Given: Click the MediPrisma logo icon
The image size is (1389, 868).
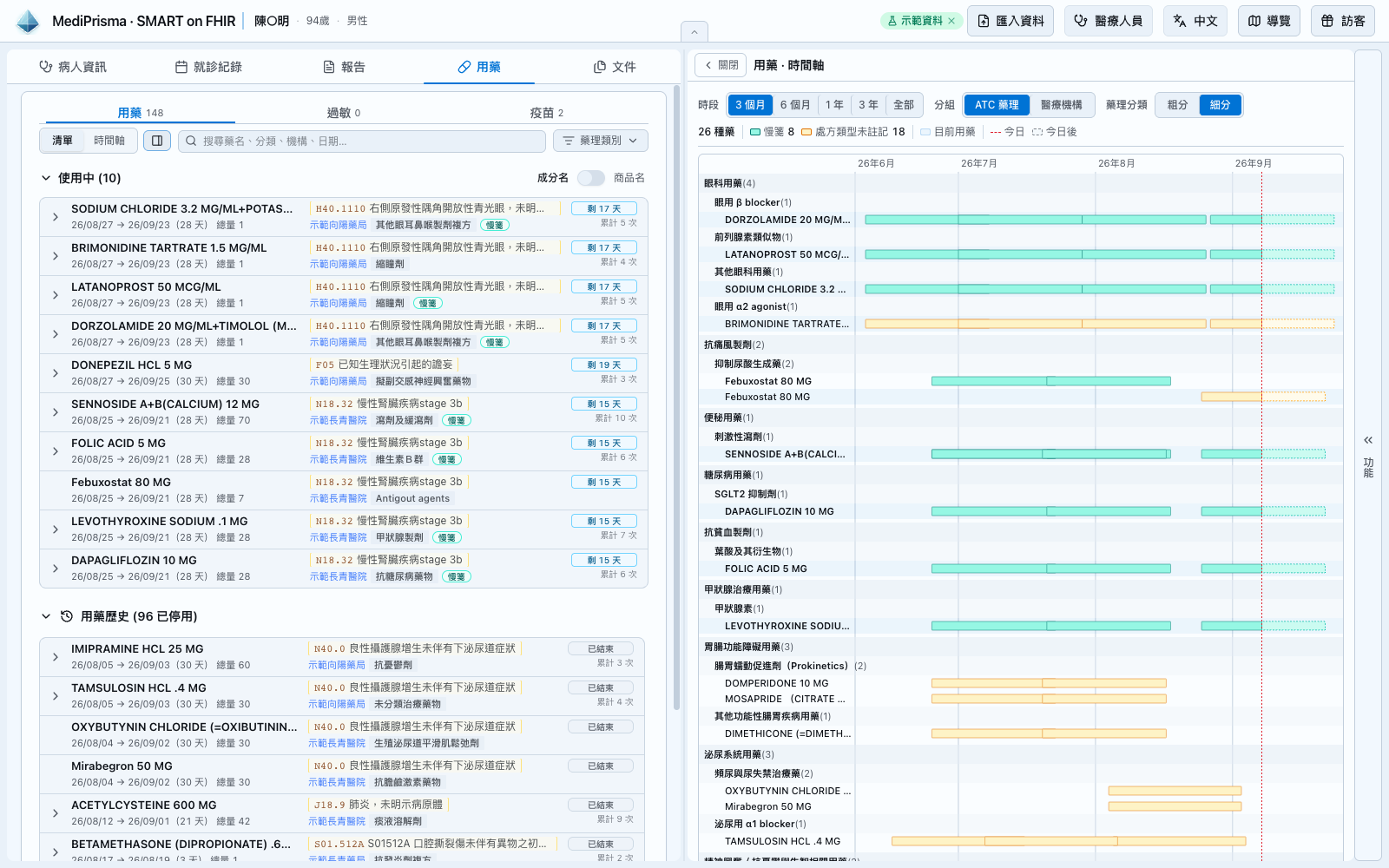Looking at the screenshot, I should coord(28,21).
